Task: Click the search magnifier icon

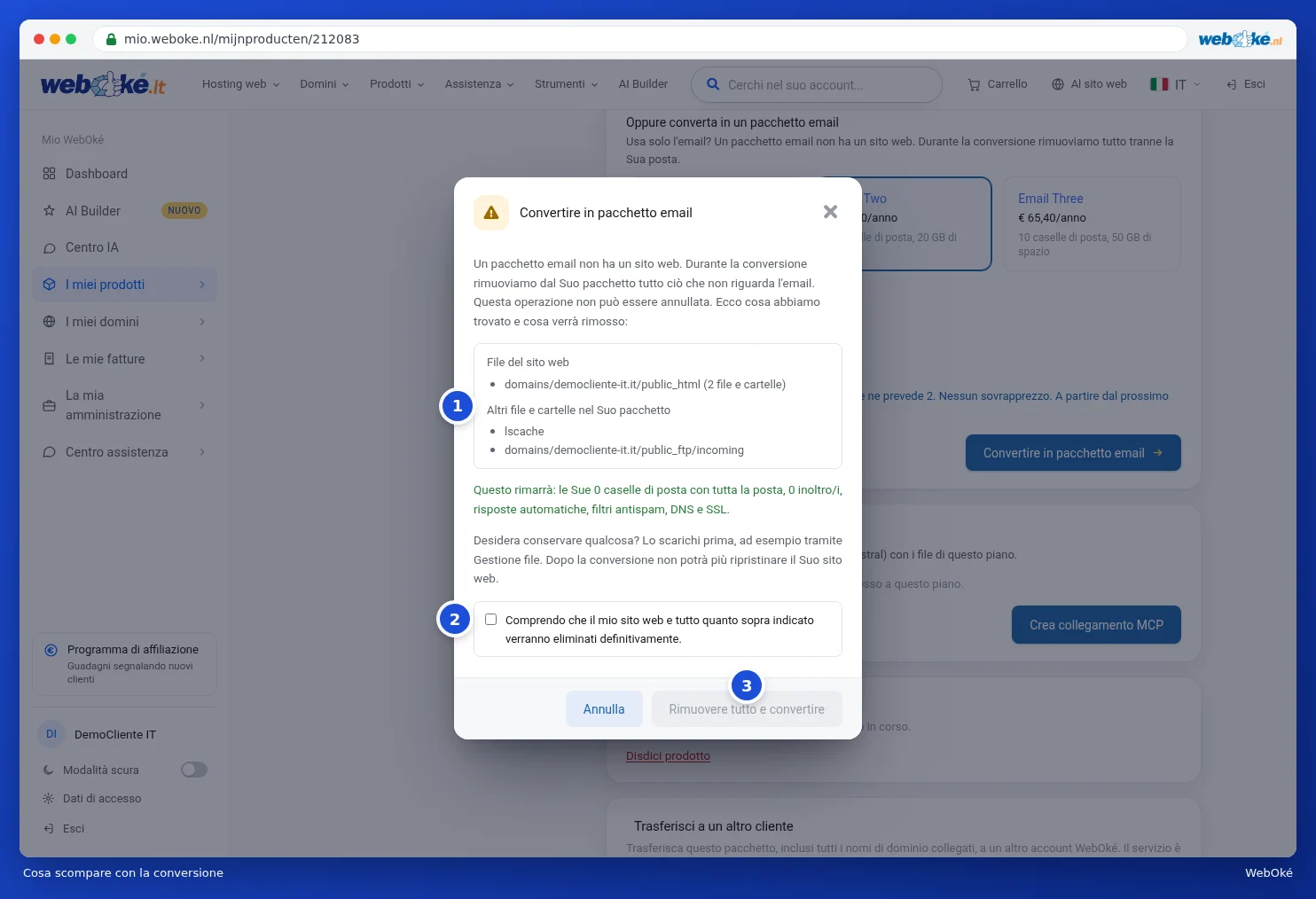Action: 713,84
